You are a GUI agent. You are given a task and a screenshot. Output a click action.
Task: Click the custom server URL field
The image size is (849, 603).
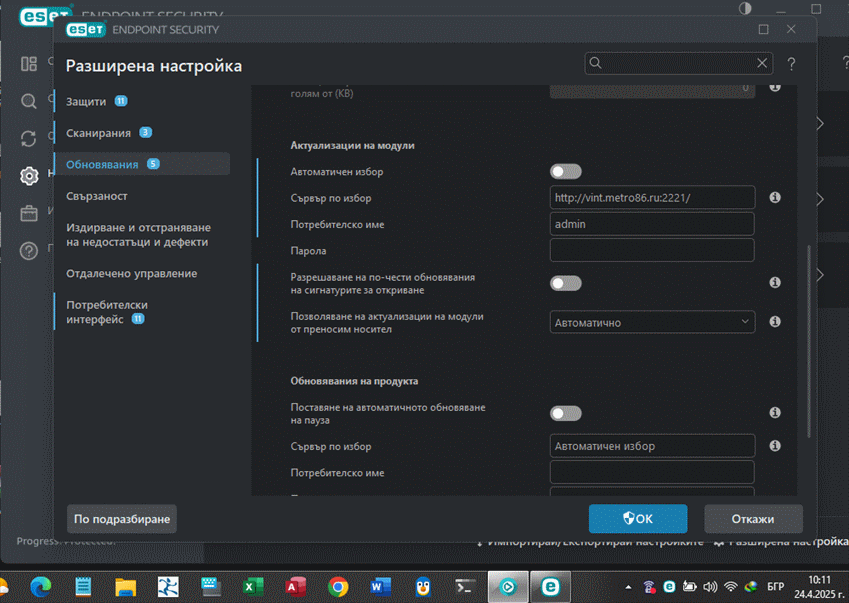tap(652, 198)
